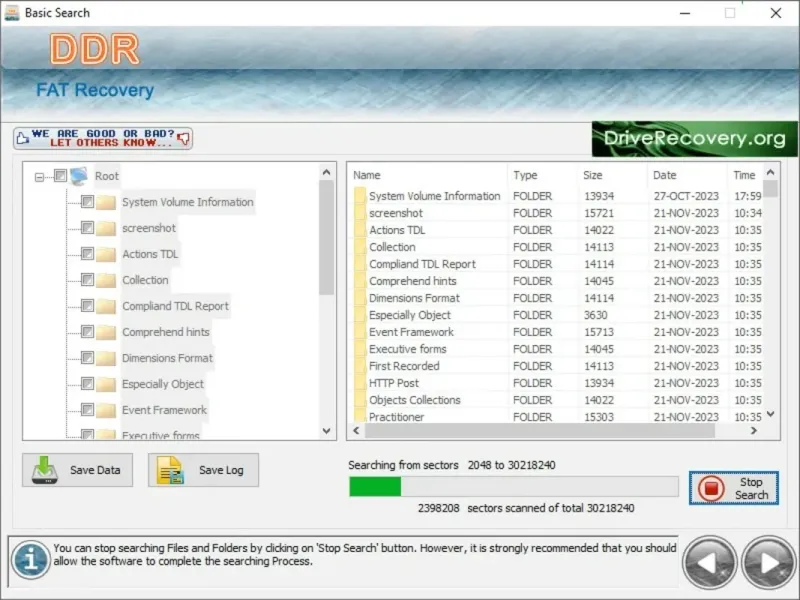Sort file list by Date column

(x=687, y=175)
